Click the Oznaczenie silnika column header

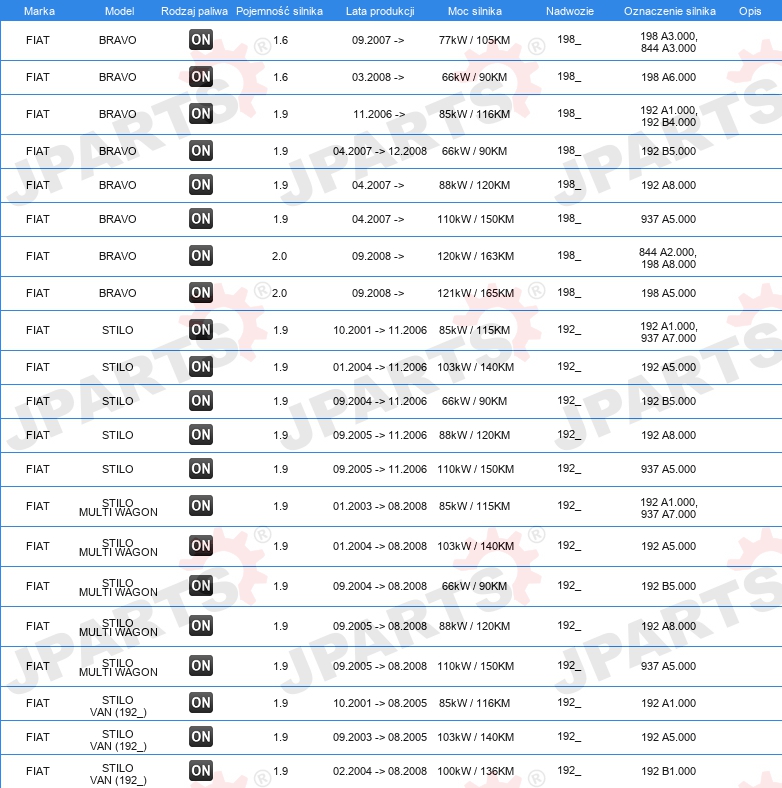coord(669,11)
